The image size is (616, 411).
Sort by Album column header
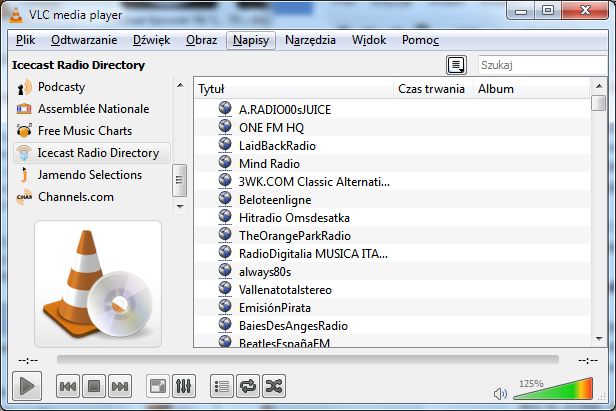[531, 89]
